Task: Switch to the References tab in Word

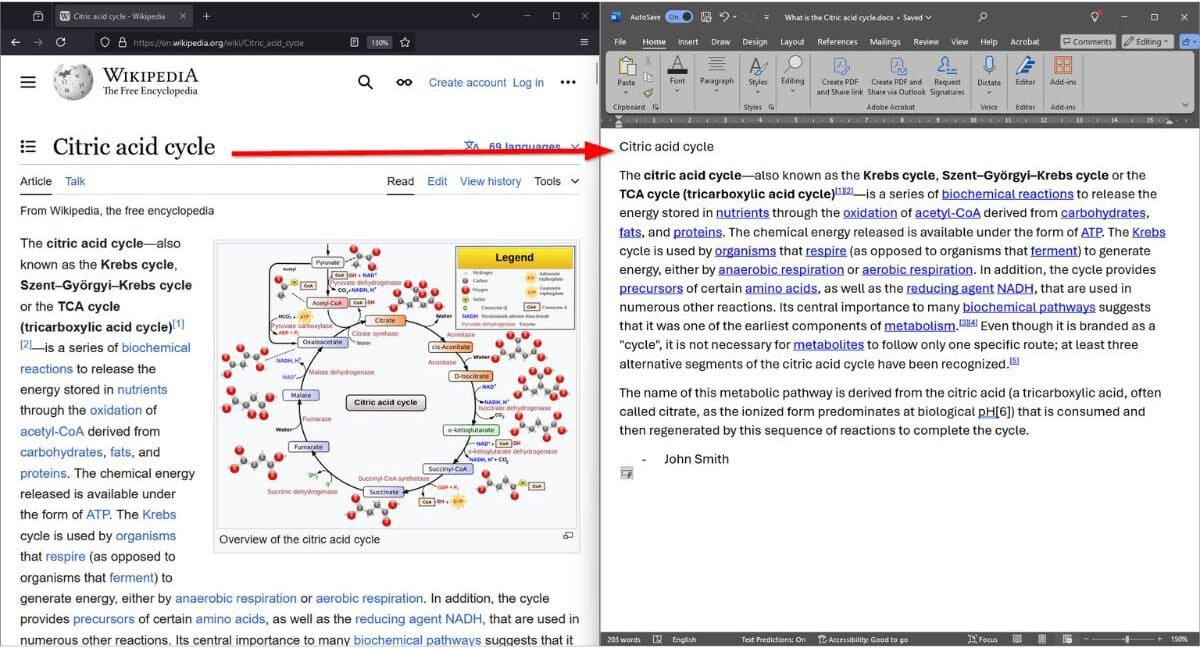Action: [x=837, y=42]
